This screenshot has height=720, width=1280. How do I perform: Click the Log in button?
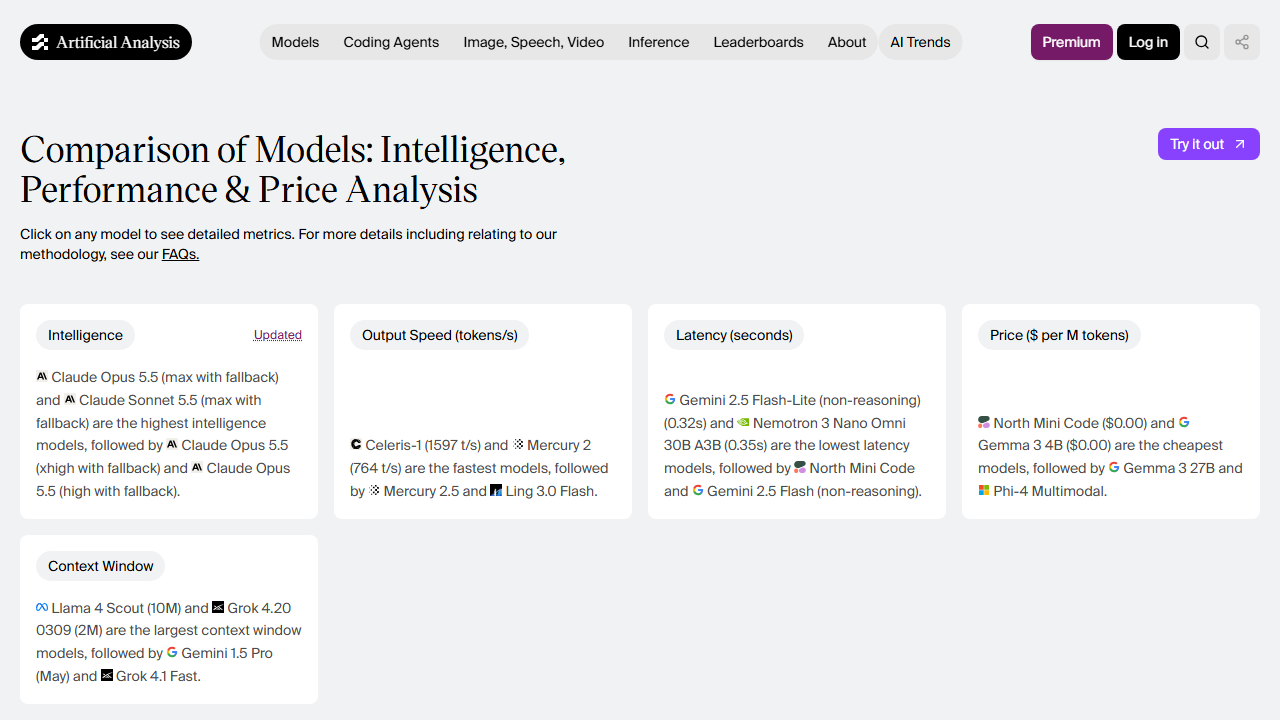[x=1148, y=42]
